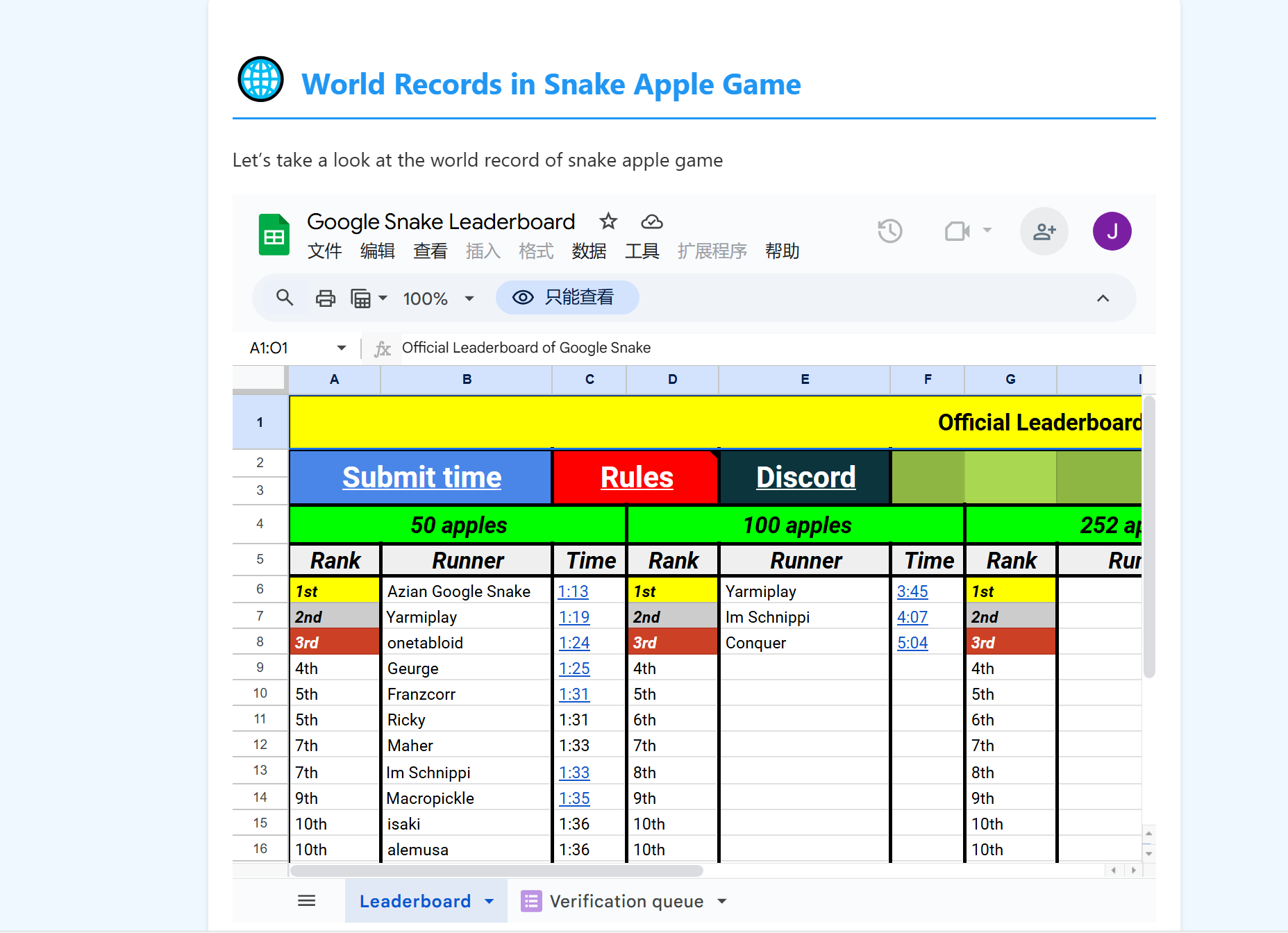Image resolution: width=1288 pixels, height=933 pixels.
Task: Click the 100 apples header cell
Action: [x=796, y=525]
